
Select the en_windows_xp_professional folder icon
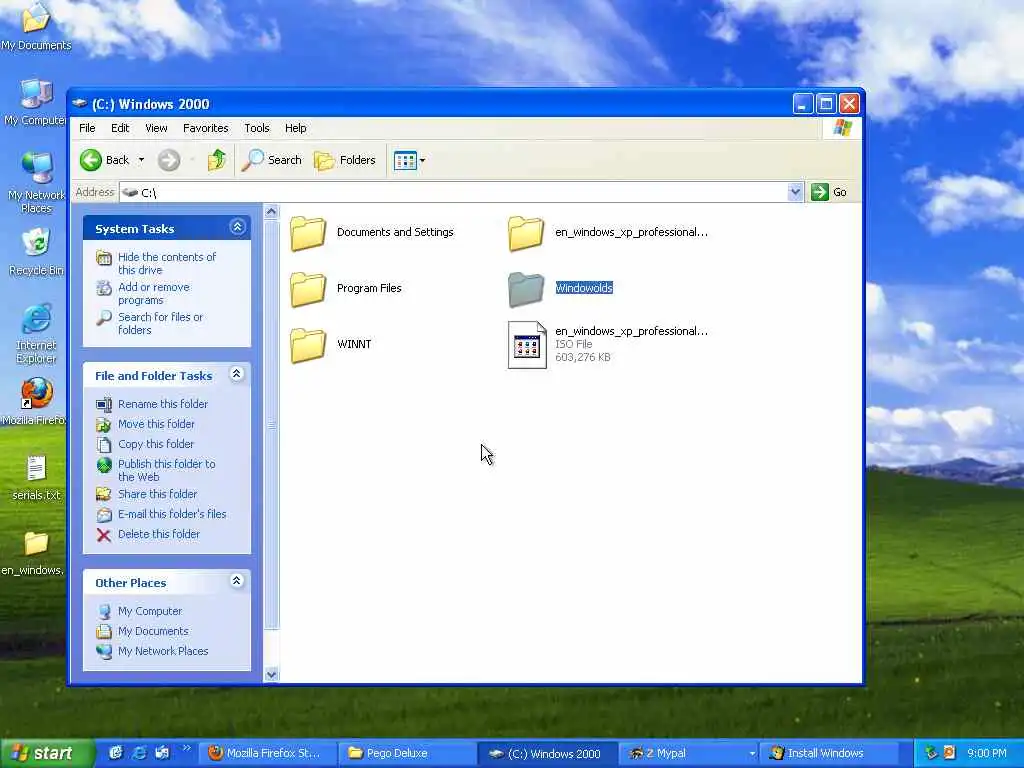point(526,233)
